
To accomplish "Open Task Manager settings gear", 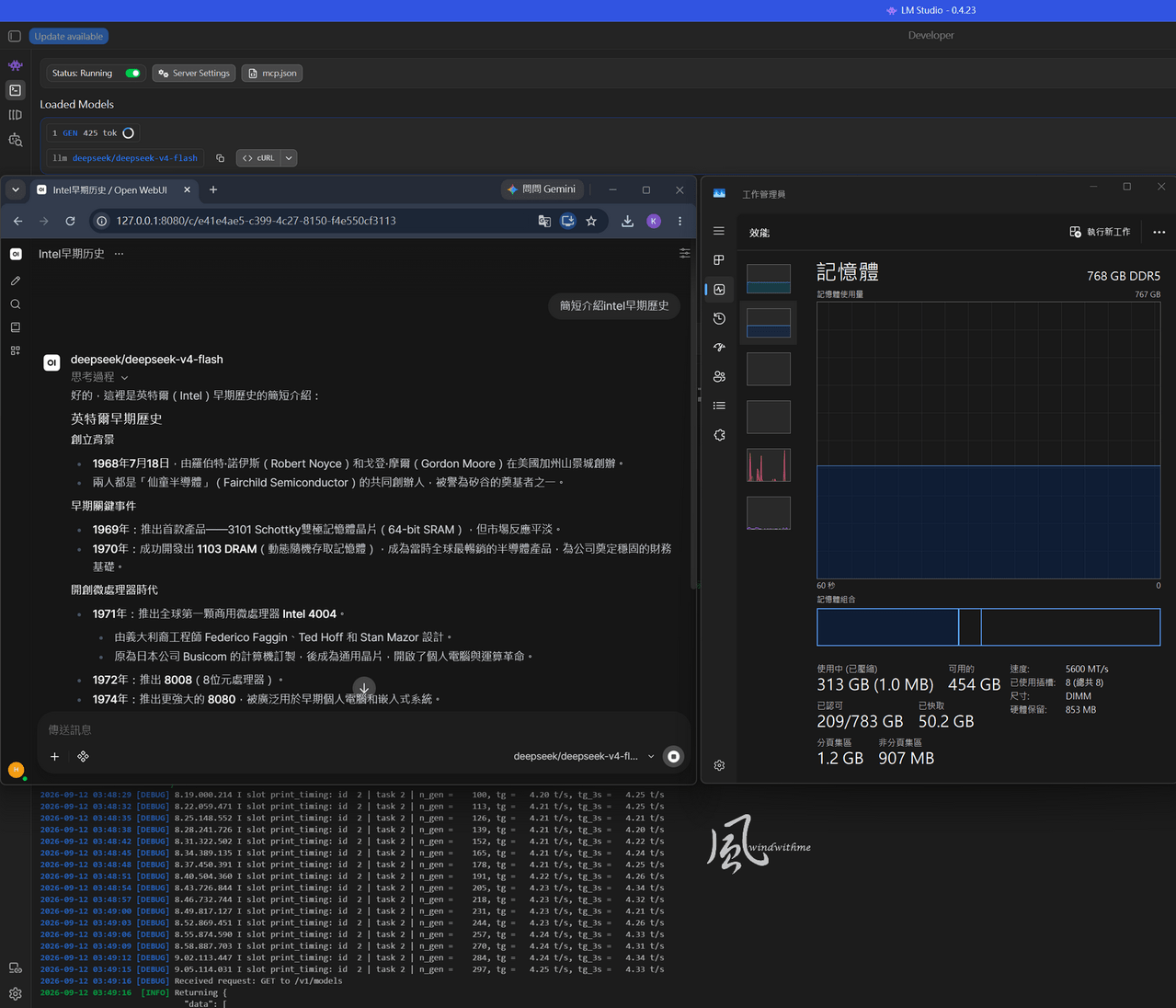I will point(719,765).
